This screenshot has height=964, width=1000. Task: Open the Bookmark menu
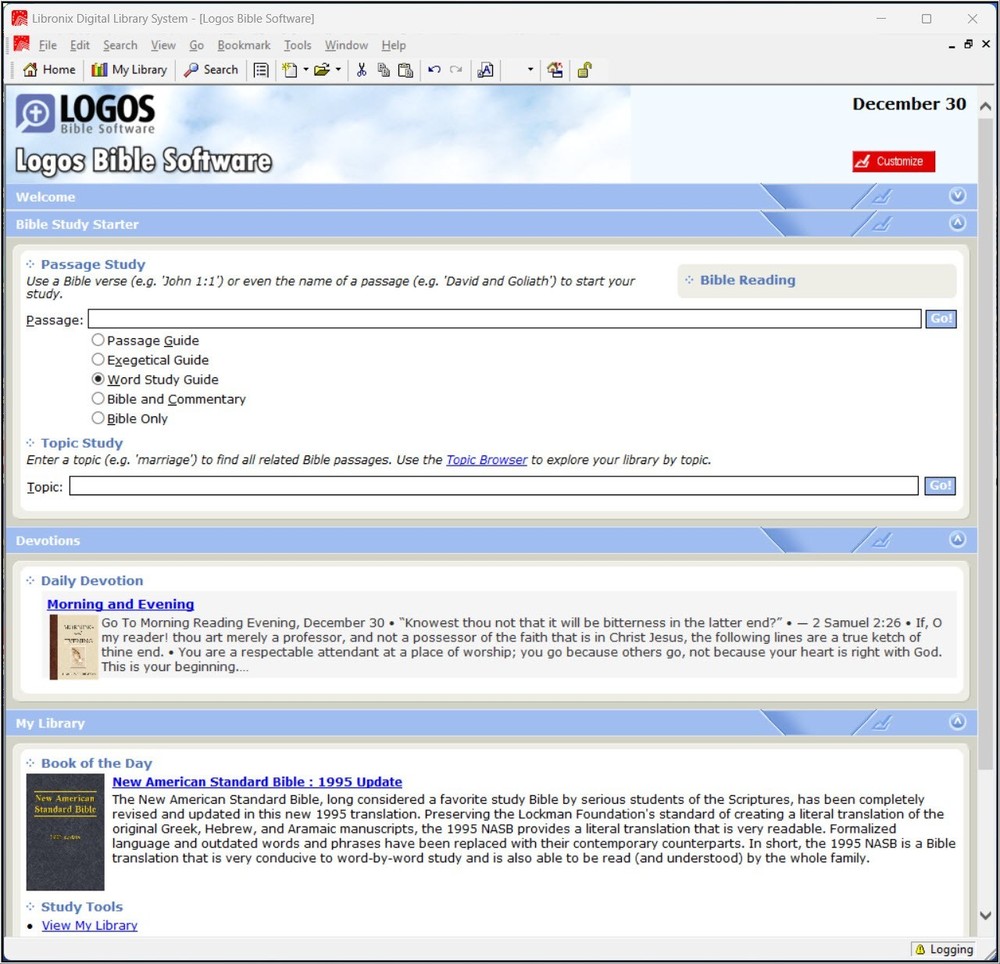point(243,45)
